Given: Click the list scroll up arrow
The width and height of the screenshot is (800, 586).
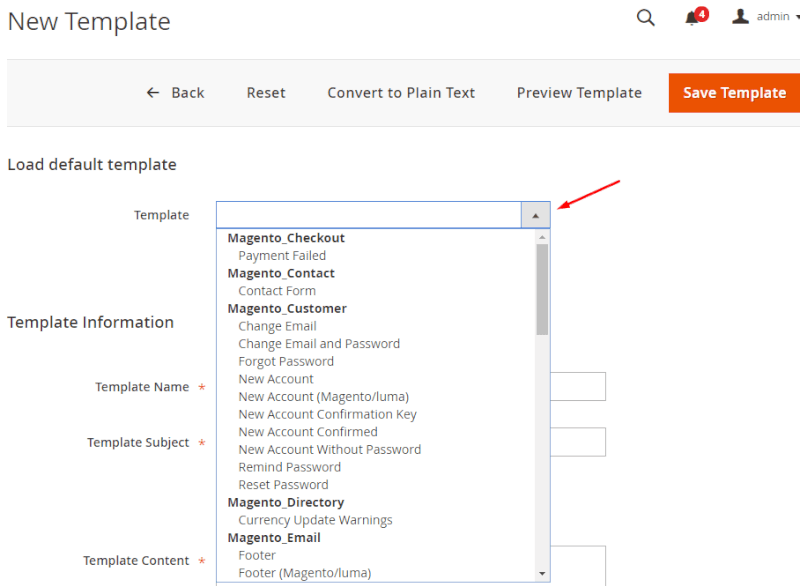Looking at the screenshot, I should 542,237.
